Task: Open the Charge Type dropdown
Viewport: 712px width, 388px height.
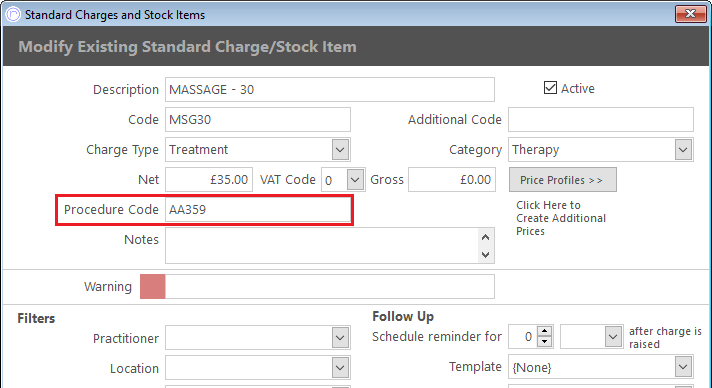Action: click(340, 149)
